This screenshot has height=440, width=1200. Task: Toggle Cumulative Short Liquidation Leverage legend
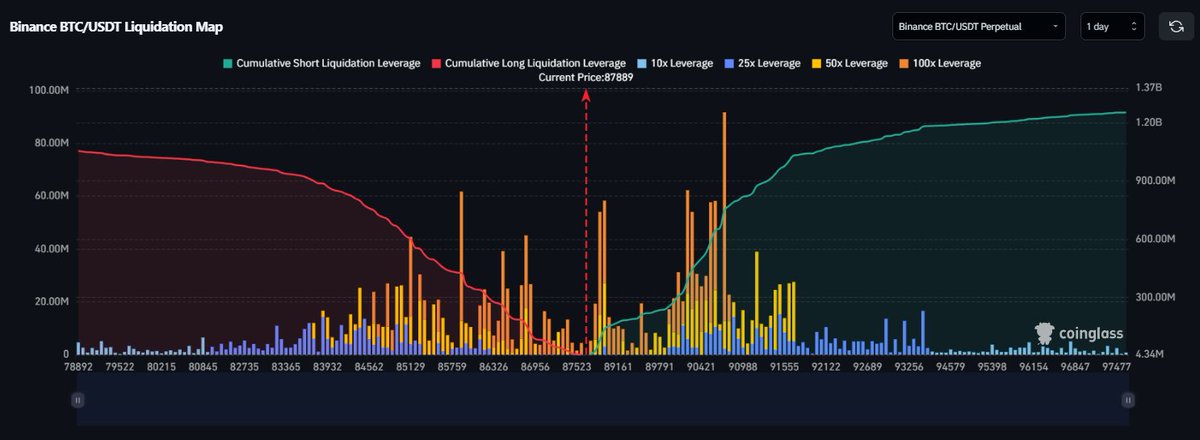coord(320,63)
